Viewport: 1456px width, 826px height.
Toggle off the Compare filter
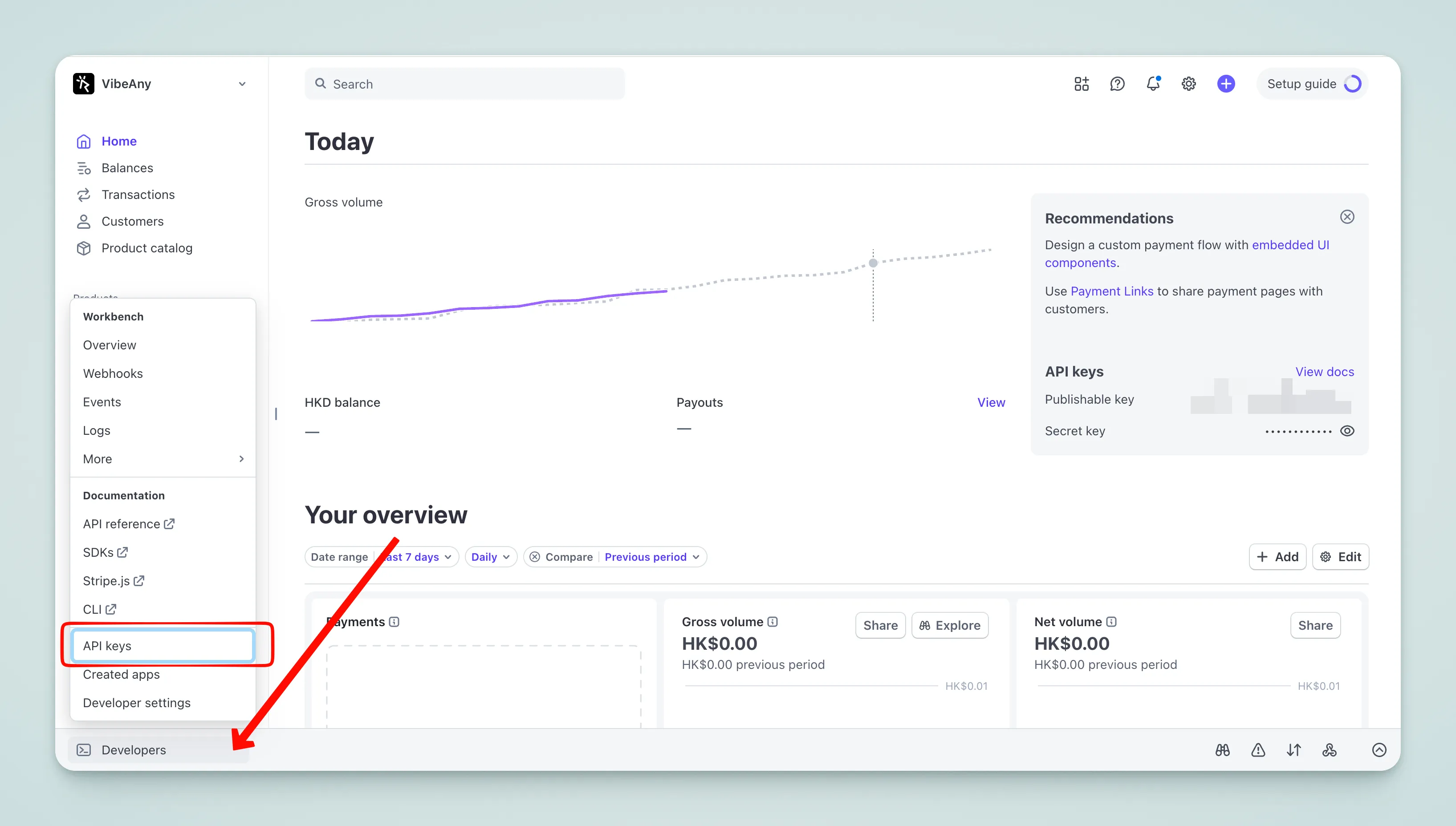pos(534,557)
